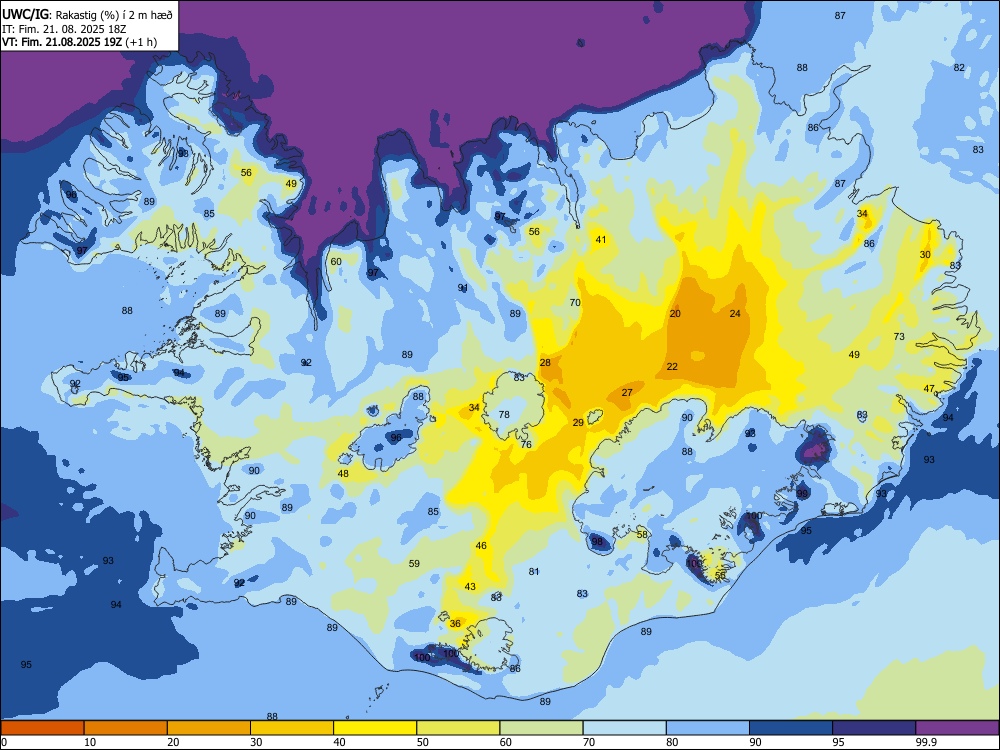This screenshot has width=1000, height=750.
Task: Pick the 50–60% pale yellow legend swatch
Action: click(458, 728)
